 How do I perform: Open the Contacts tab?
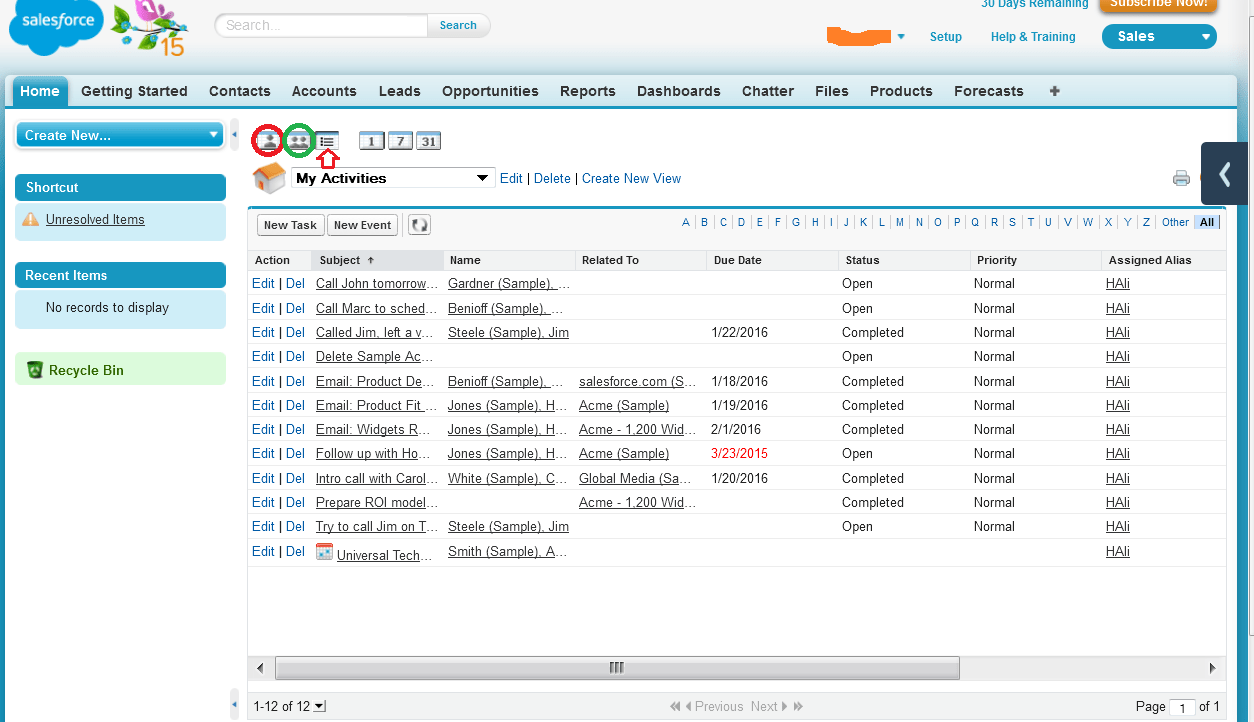(x=240, y=91)
